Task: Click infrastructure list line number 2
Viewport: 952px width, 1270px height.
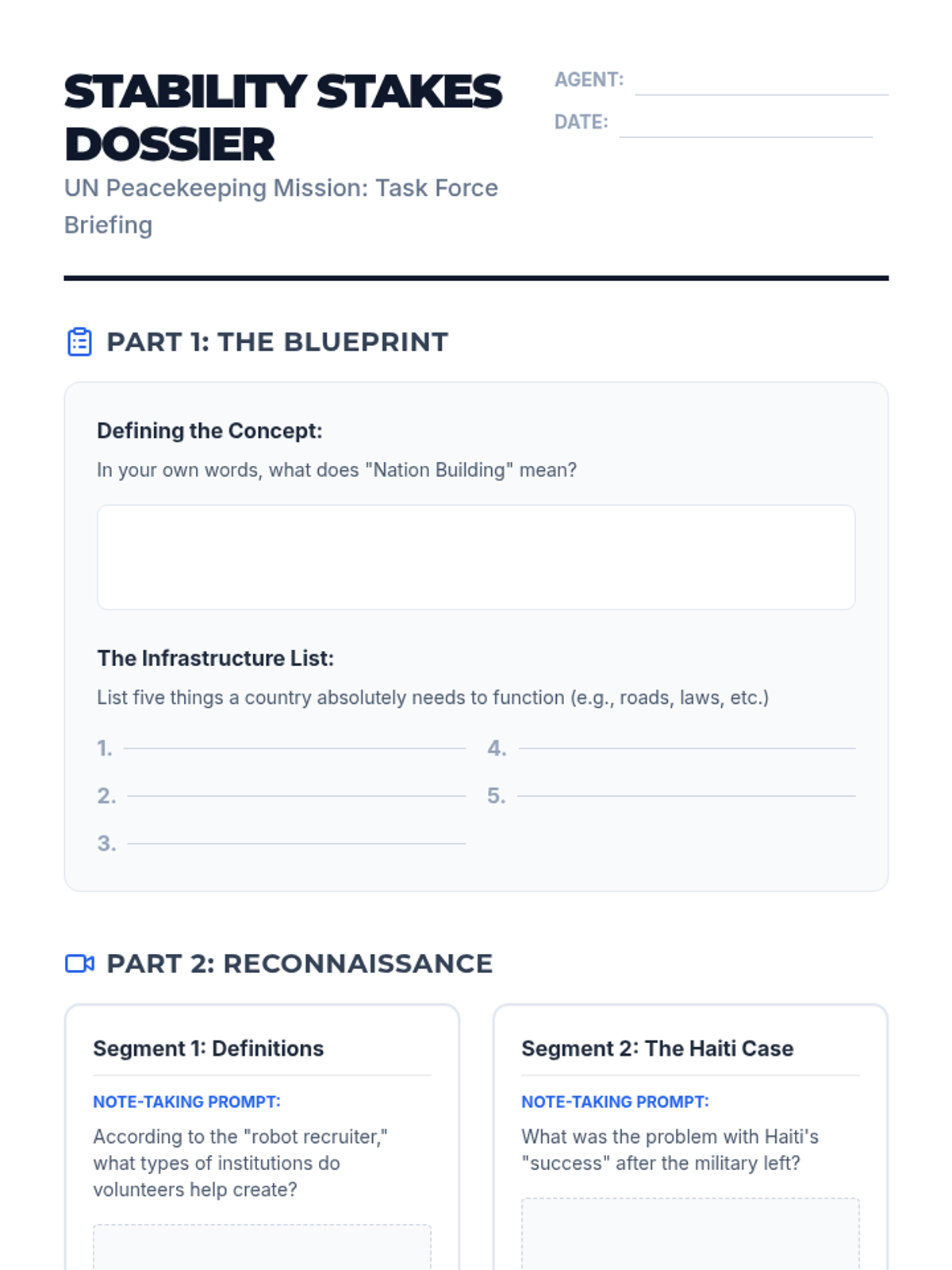Action: pyautogui.click(x=295, y=793)
